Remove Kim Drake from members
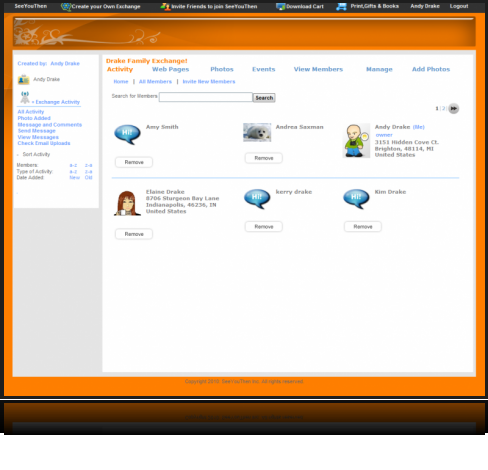 click(363, 227)
